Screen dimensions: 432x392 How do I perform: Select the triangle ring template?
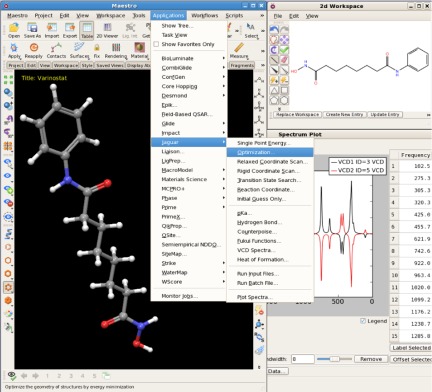274,90
